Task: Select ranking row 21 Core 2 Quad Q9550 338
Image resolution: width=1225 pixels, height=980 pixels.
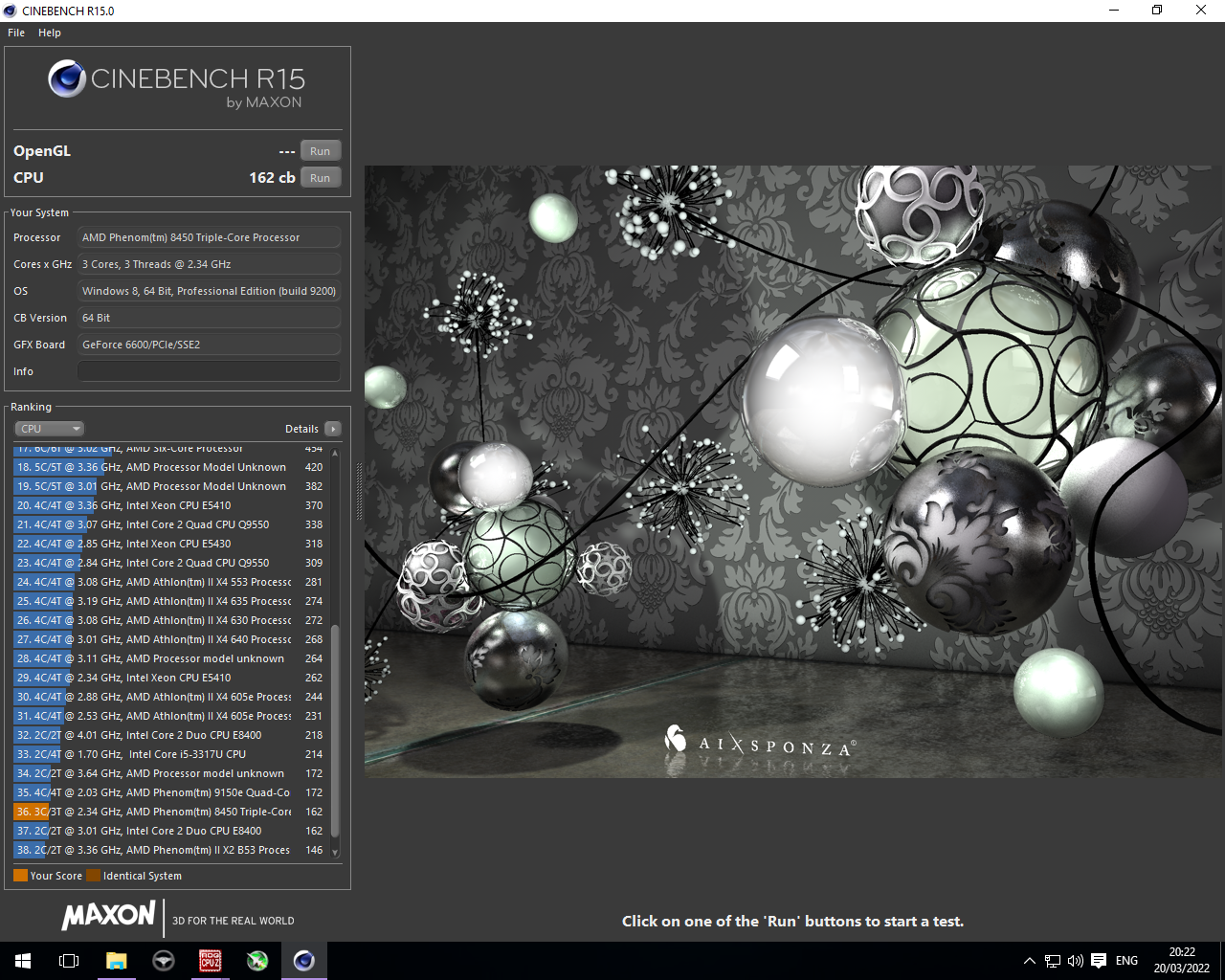Action: click(170, 524)
